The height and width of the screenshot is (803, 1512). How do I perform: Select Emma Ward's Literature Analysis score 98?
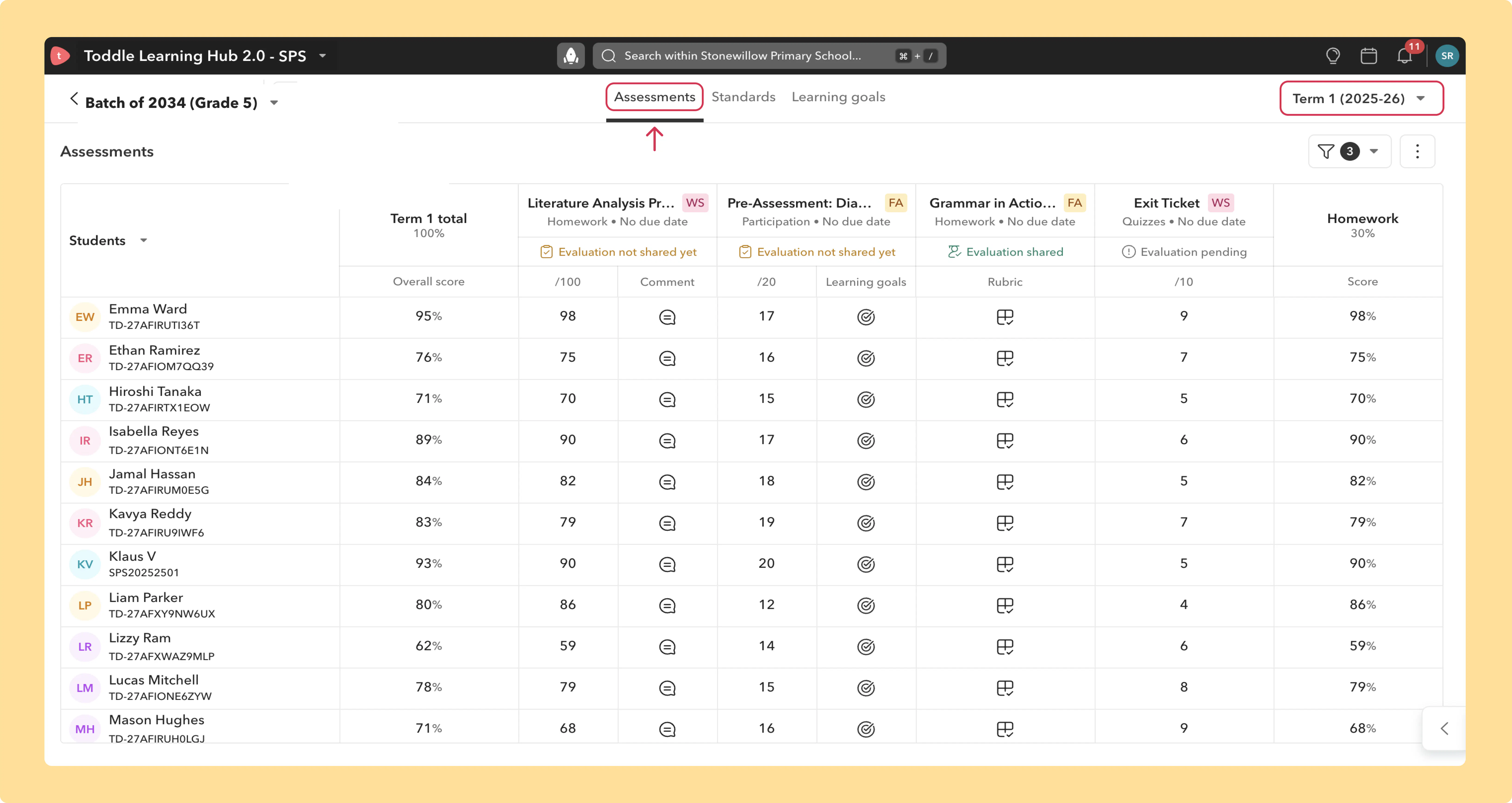point(568,316)
